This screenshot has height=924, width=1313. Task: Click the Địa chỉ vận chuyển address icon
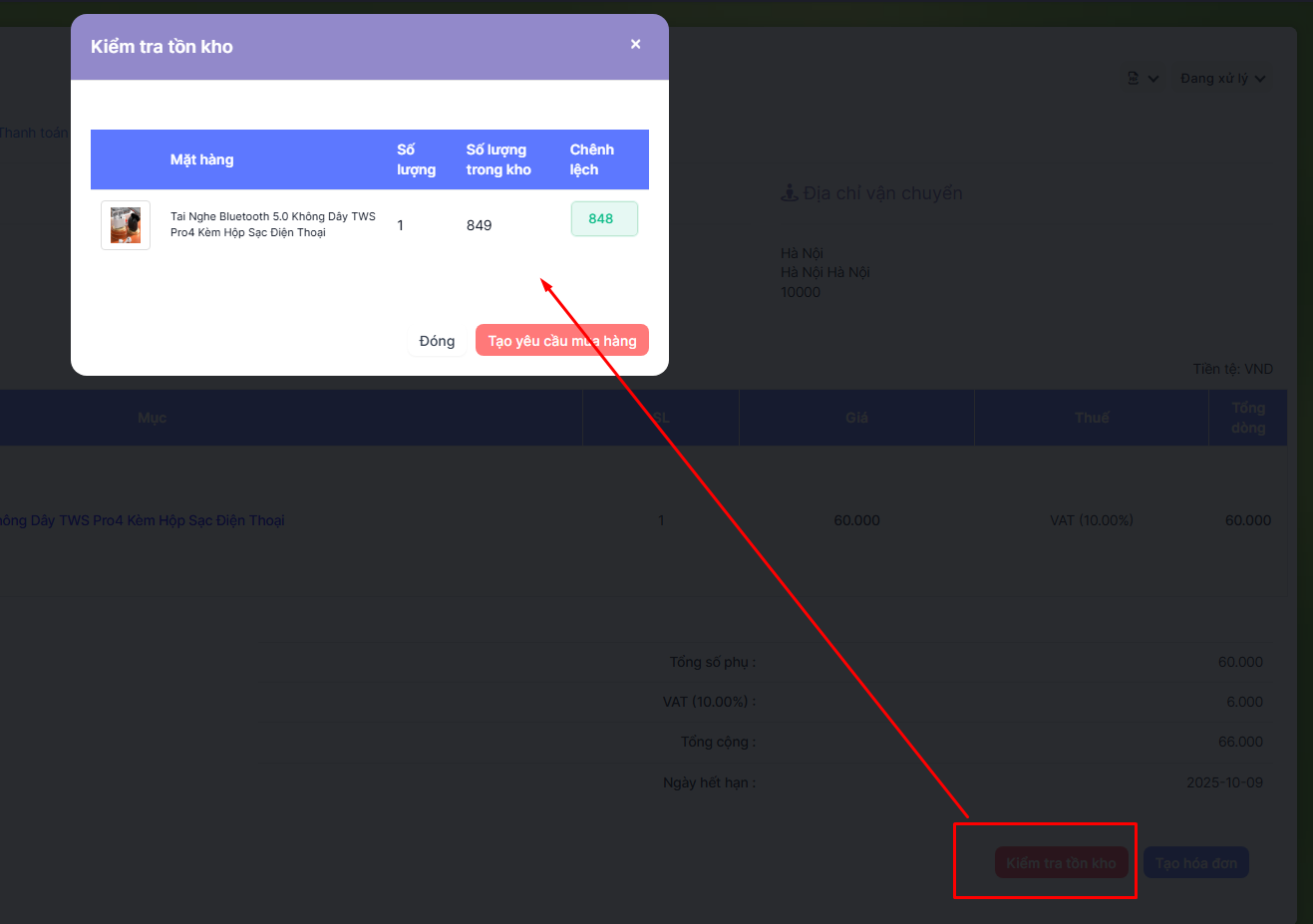(x=789, y=193)
